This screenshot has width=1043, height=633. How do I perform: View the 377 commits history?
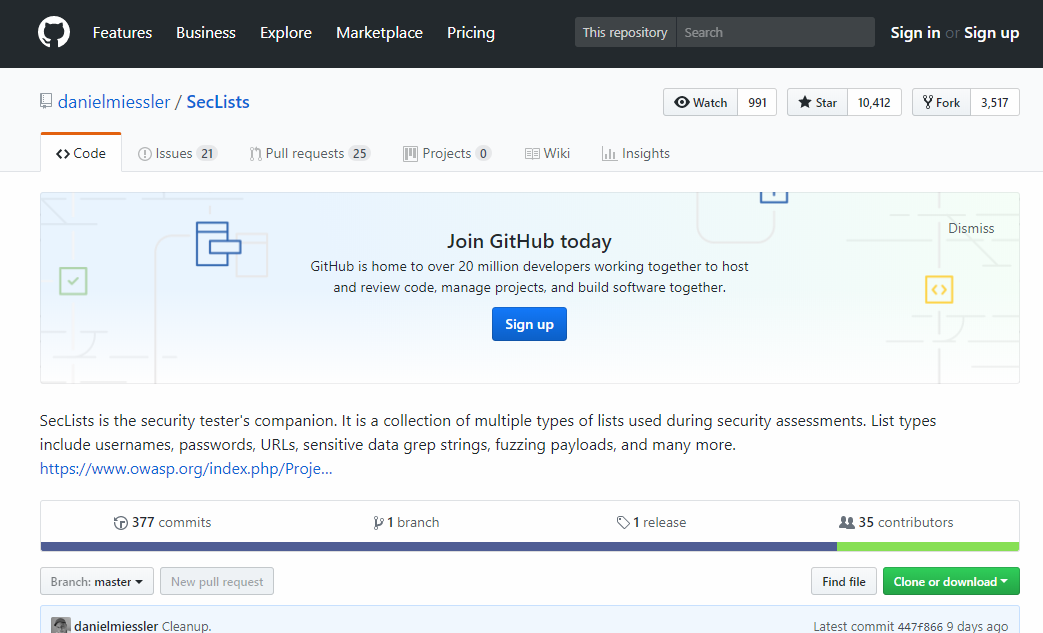(x=162, y=523)
